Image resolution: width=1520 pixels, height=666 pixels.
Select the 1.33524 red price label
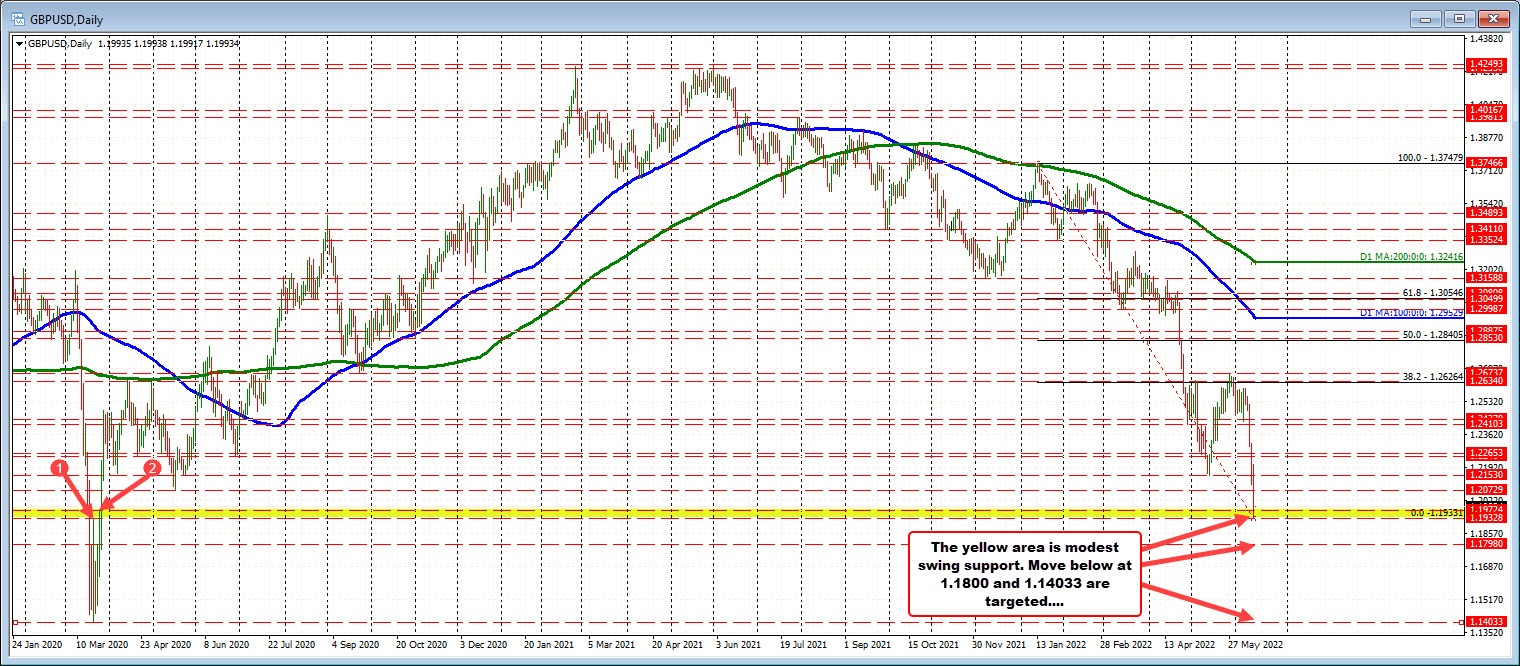[x=1485, y=240]
